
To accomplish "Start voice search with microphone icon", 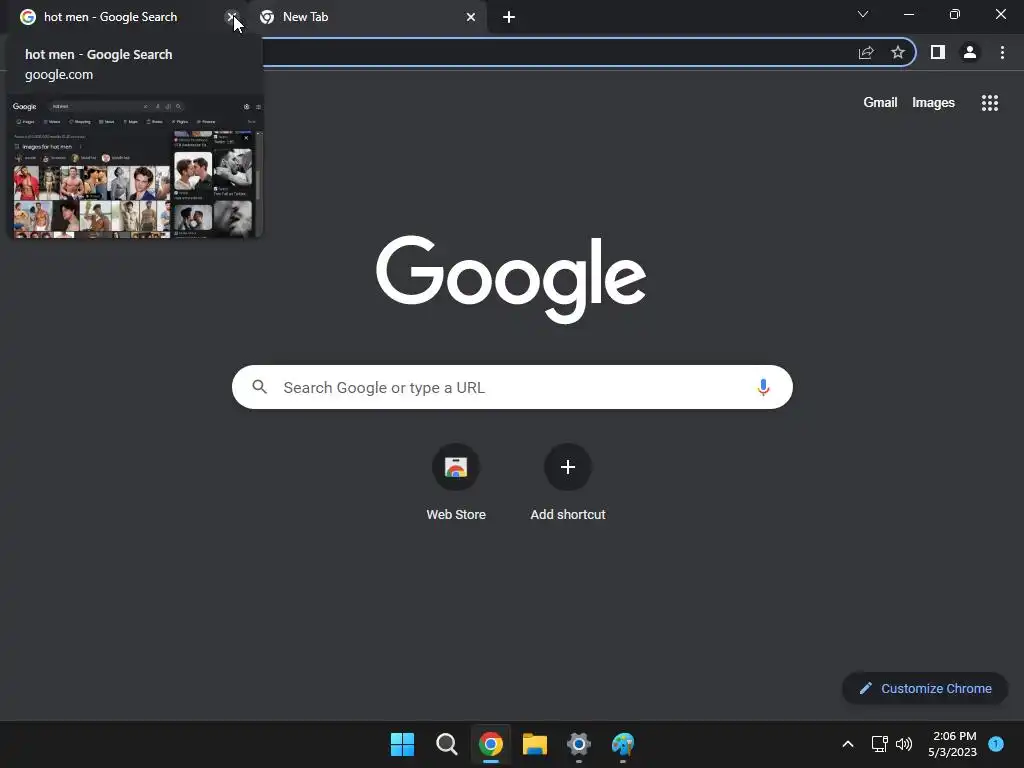I will (763, 387).
